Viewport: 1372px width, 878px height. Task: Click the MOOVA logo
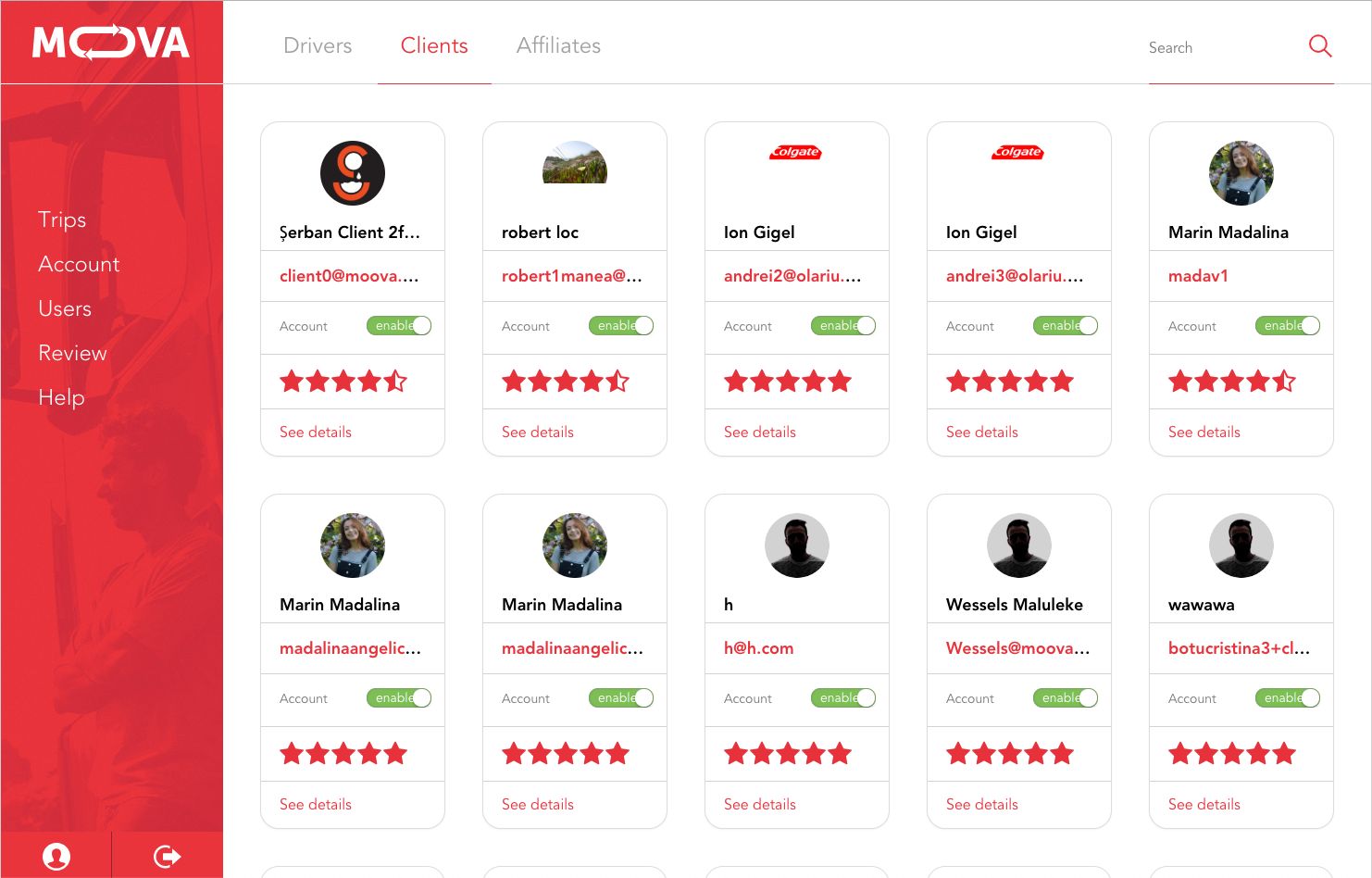pos(111,43)
